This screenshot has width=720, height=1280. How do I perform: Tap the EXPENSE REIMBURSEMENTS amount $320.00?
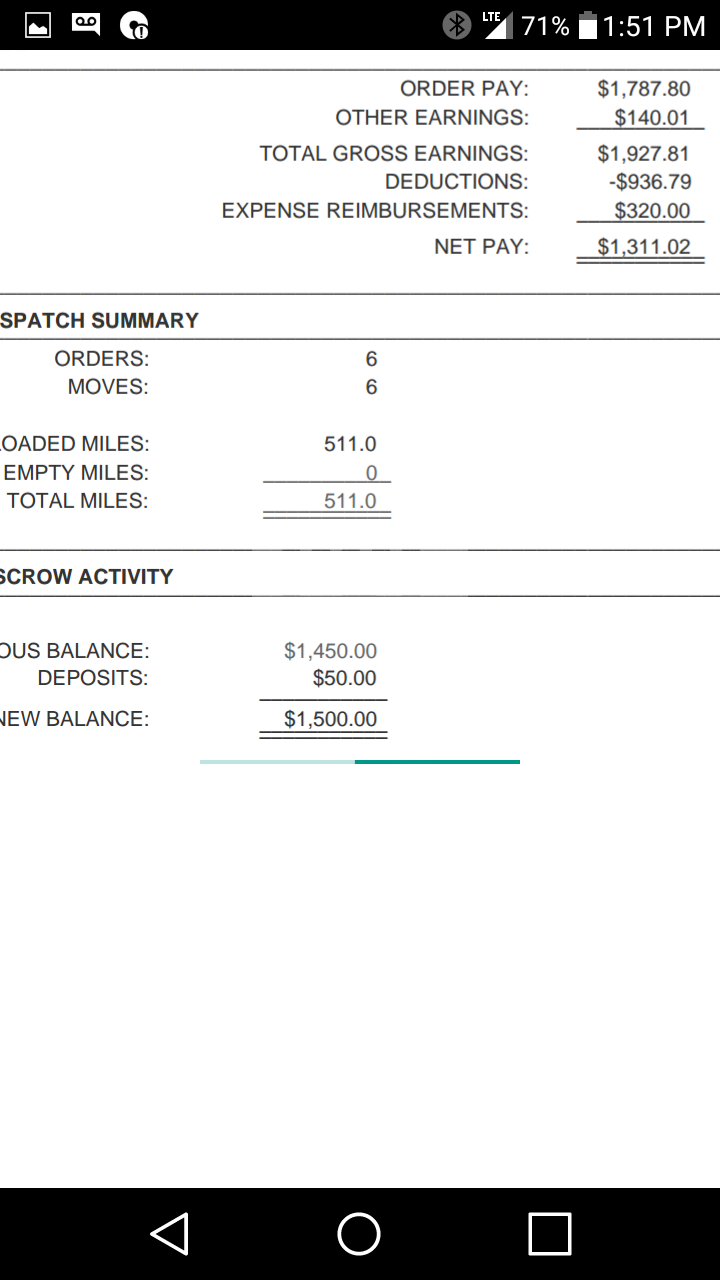click(651, 211)
